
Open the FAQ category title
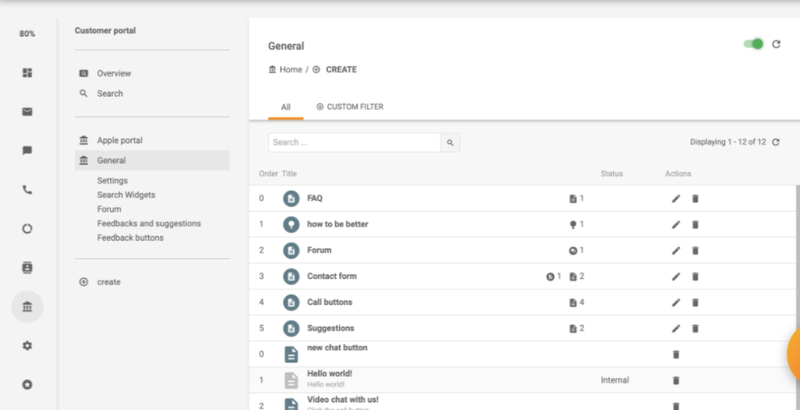pos(315,198)
